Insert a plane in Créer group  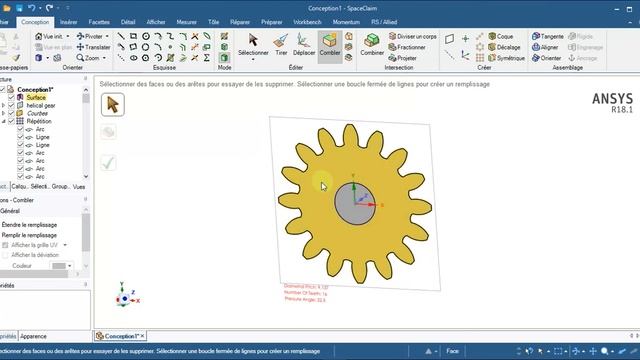point(449,39)
